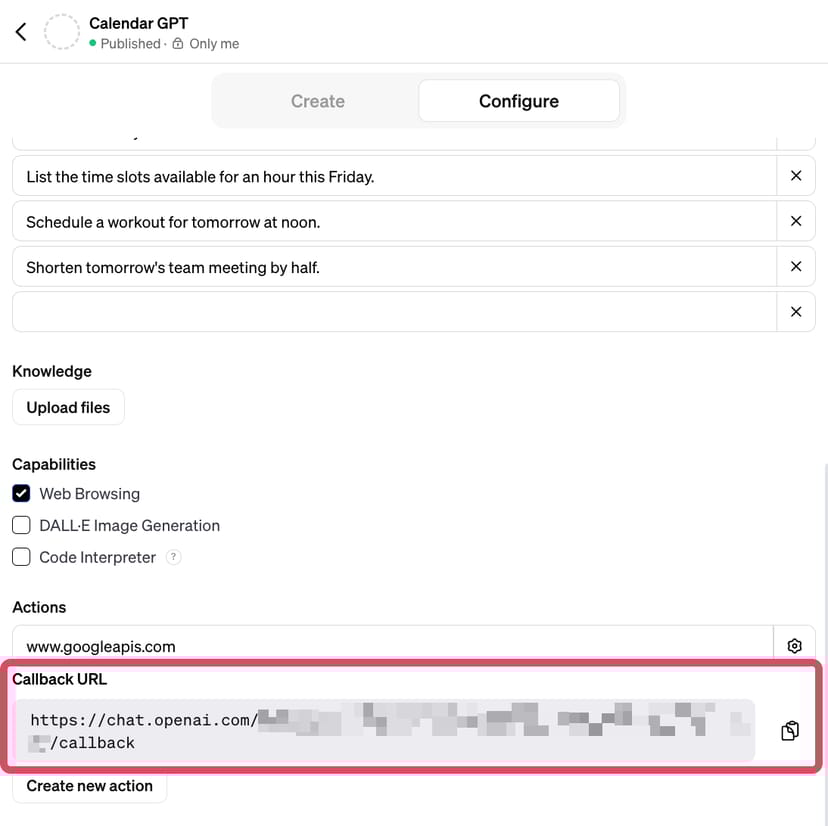Viewport: 828px width, 826px height.
Task: Click the dashed circle GPT avatar placeholder
Action: (62, 32)
